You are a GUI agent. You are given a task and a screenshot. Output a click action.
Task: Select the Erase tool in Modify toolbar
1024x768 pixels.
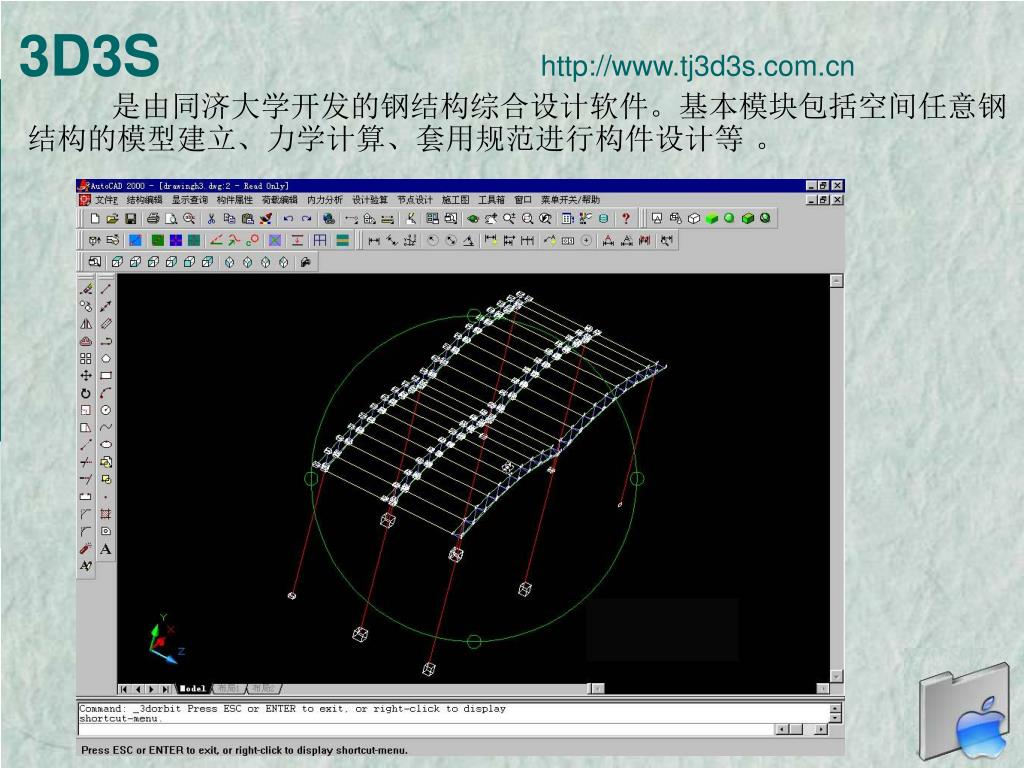pyautogui.click(x=86, y=289)
